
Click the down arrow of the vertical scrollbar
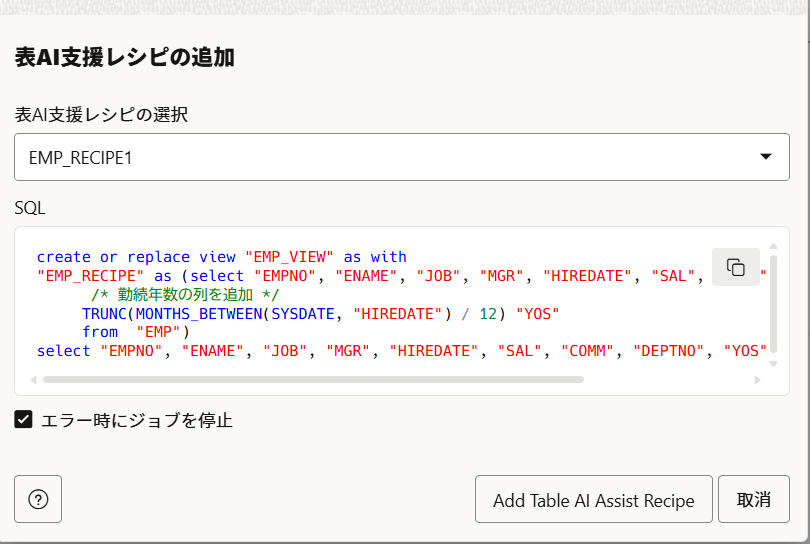[x=773, y=364]
